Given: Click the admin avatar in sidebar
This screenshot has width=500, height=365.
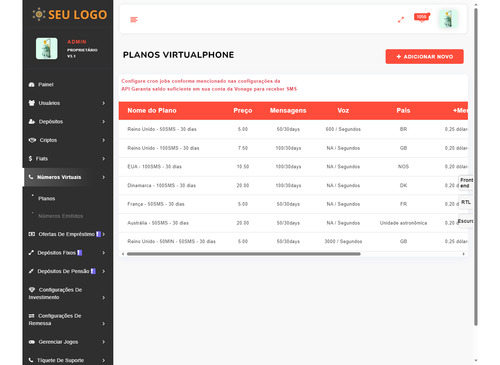Looking at the screenshot, I should click(x=47, y=48).
